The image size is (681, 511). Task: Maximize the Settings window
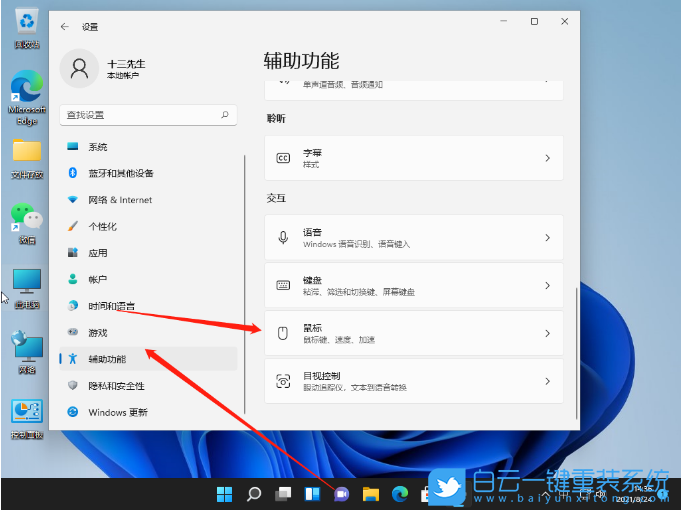[534, 21]
